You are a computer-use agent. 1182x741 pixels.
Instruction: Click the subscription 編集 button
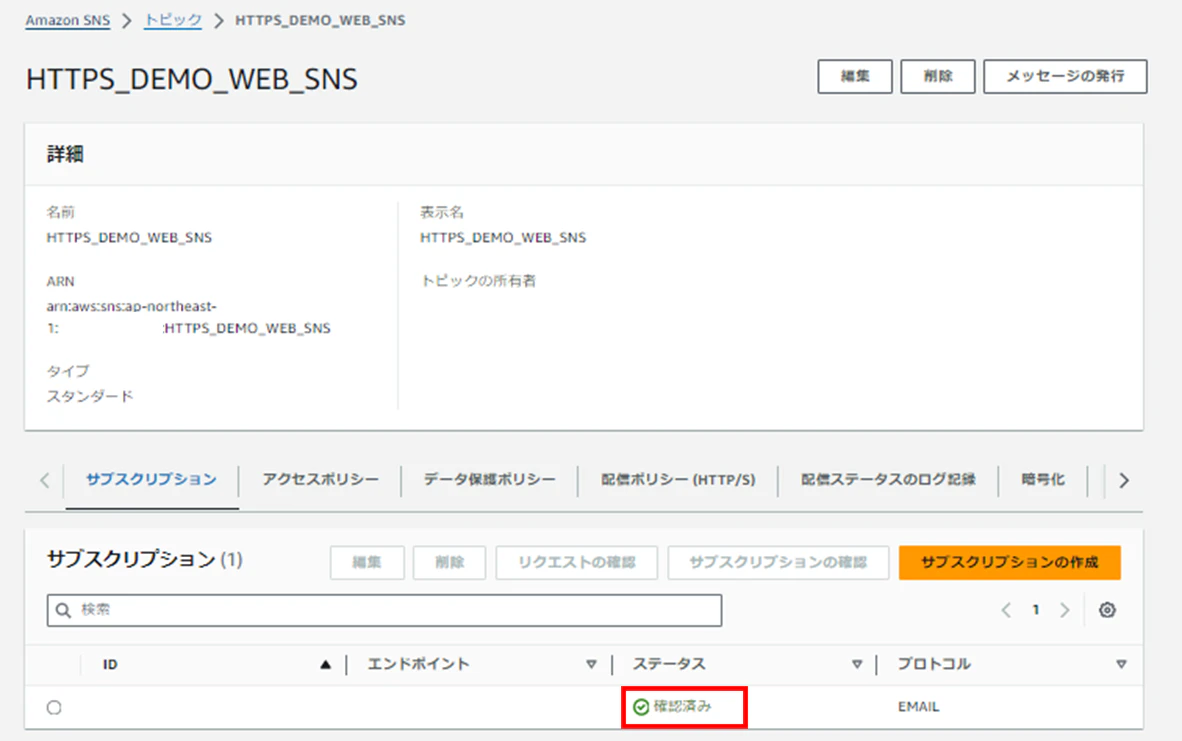(x=367, y=562)
